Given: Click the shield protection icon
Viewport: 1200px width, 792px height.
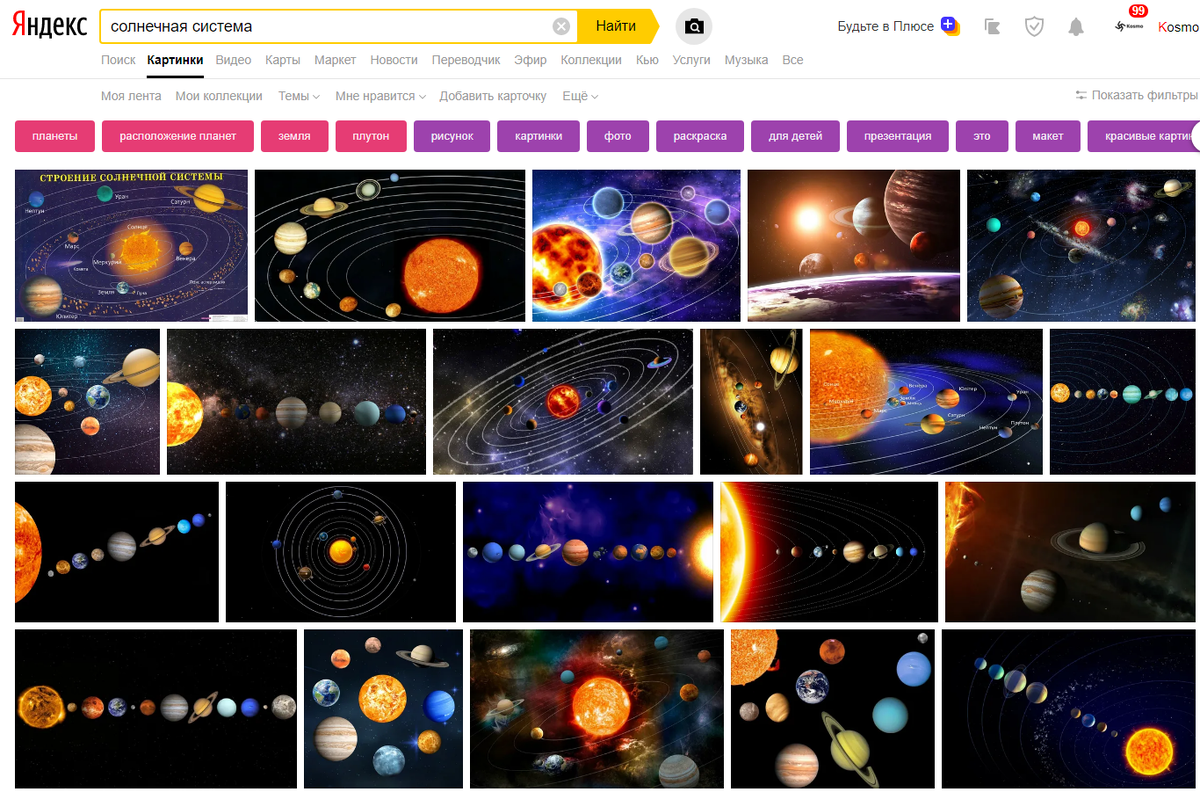Looking at the screenshot, I should coord(1034,27).
